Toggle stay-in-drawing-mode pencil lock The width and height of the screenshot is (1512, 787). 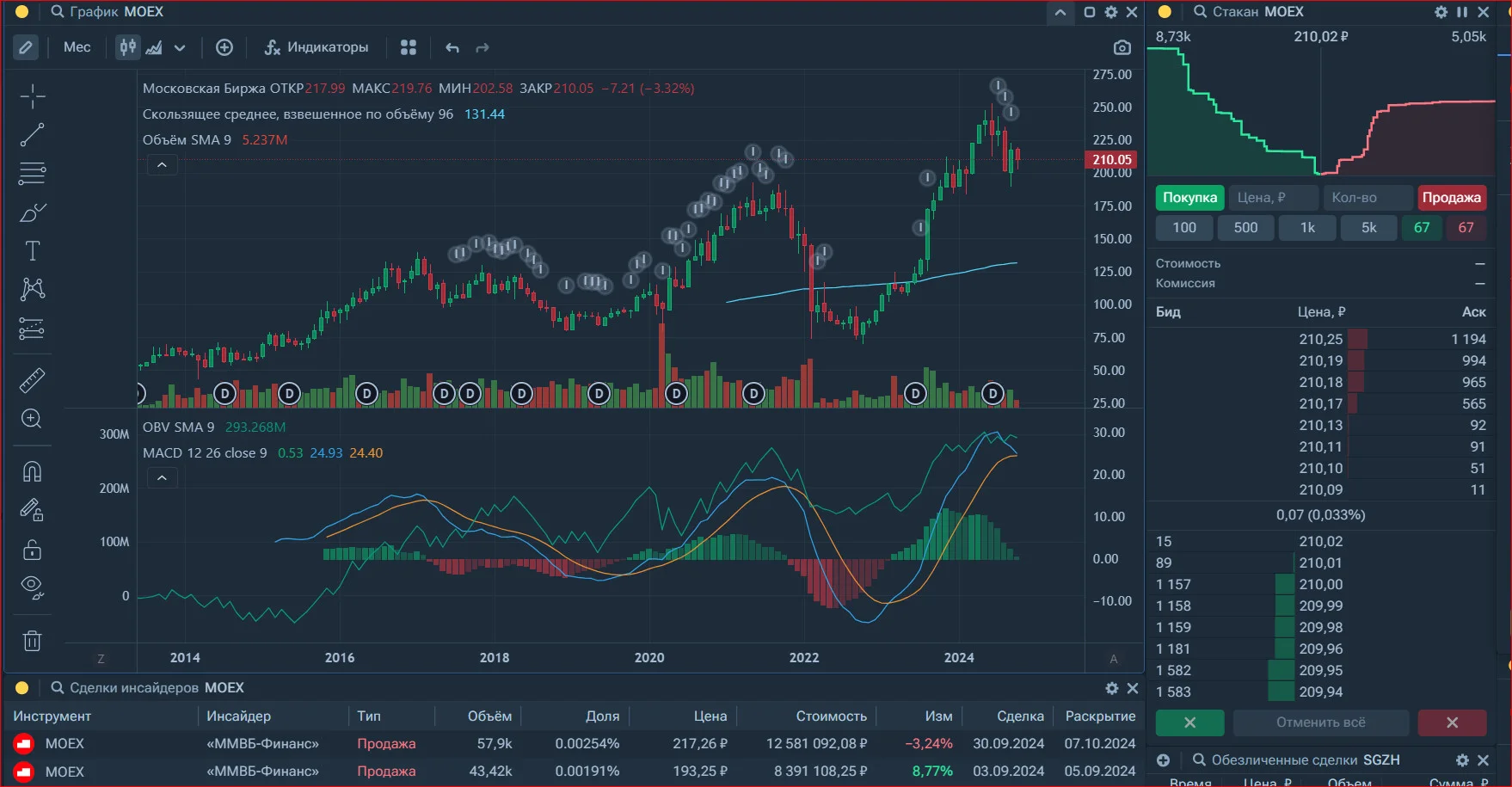(33, 511)
